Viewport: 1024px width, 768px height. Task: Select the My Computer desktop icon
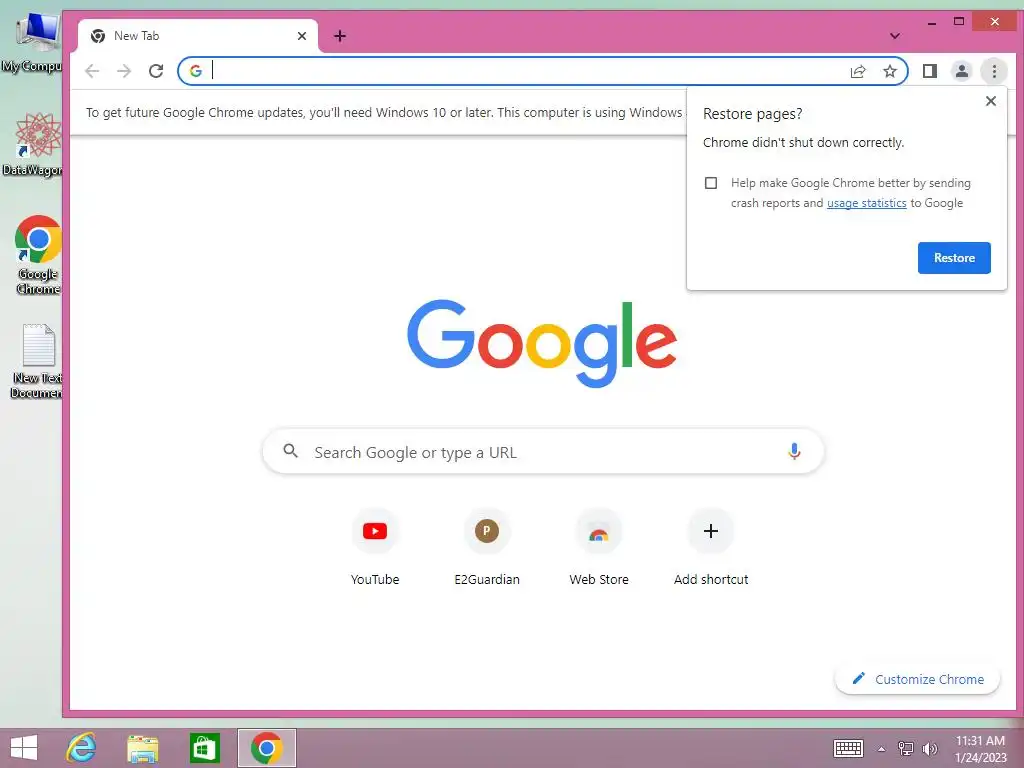(33, 42)
